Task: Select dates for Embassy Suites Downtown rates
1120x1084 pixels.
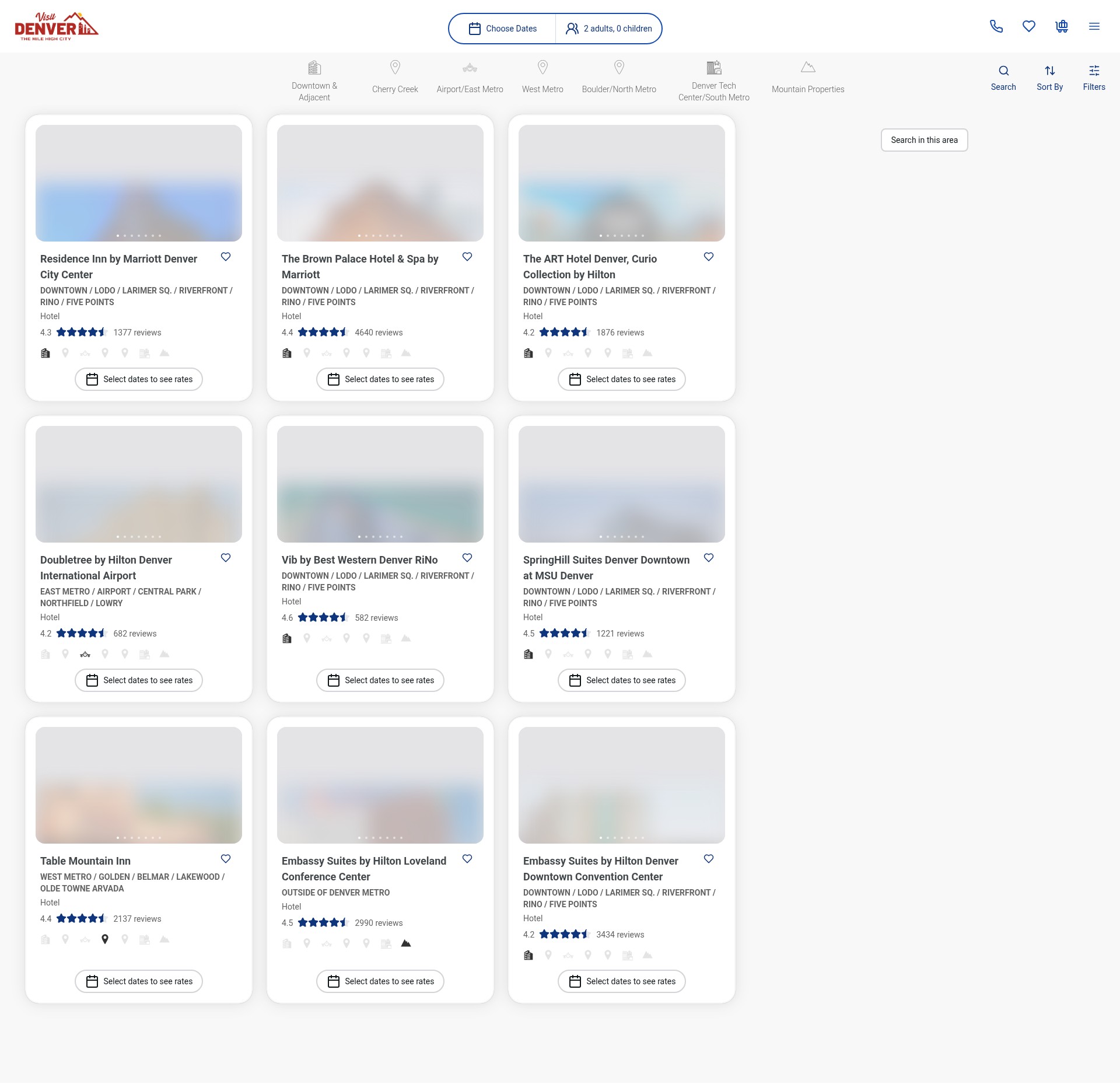Action: click(622, 981)
